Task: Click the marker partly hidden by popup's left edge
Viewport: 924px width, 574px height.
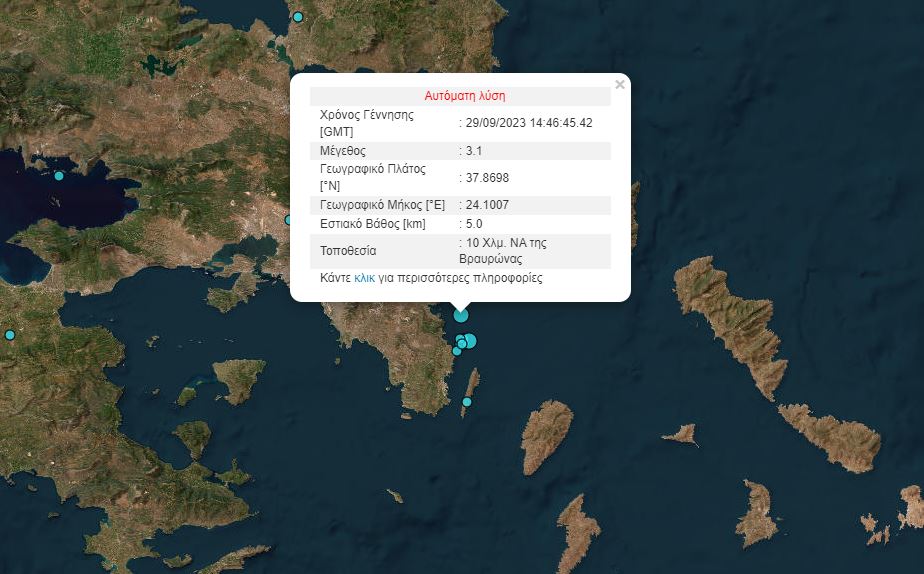Action: coord(288,220)
